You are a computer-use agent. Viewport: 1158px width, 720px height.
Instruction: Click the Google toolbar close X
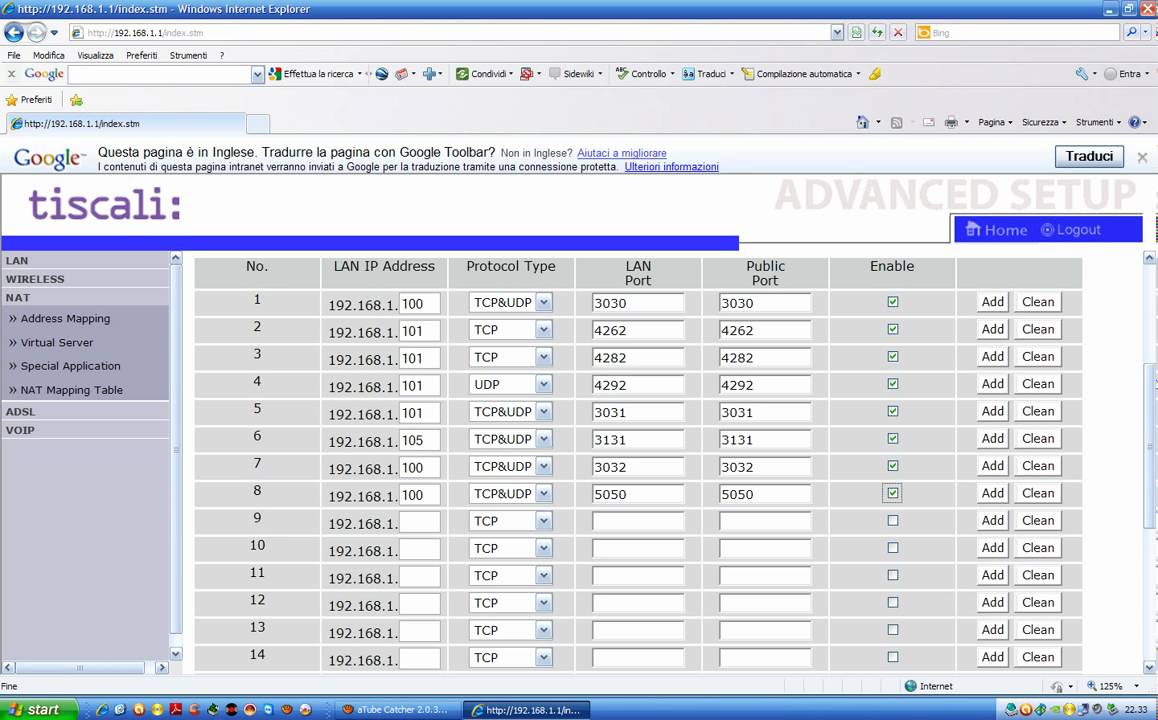(x=11, y=74)
